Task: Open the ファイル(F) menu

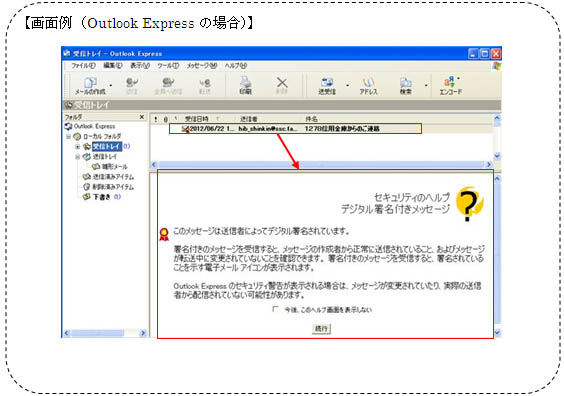Action: click(x=83, y=66)
